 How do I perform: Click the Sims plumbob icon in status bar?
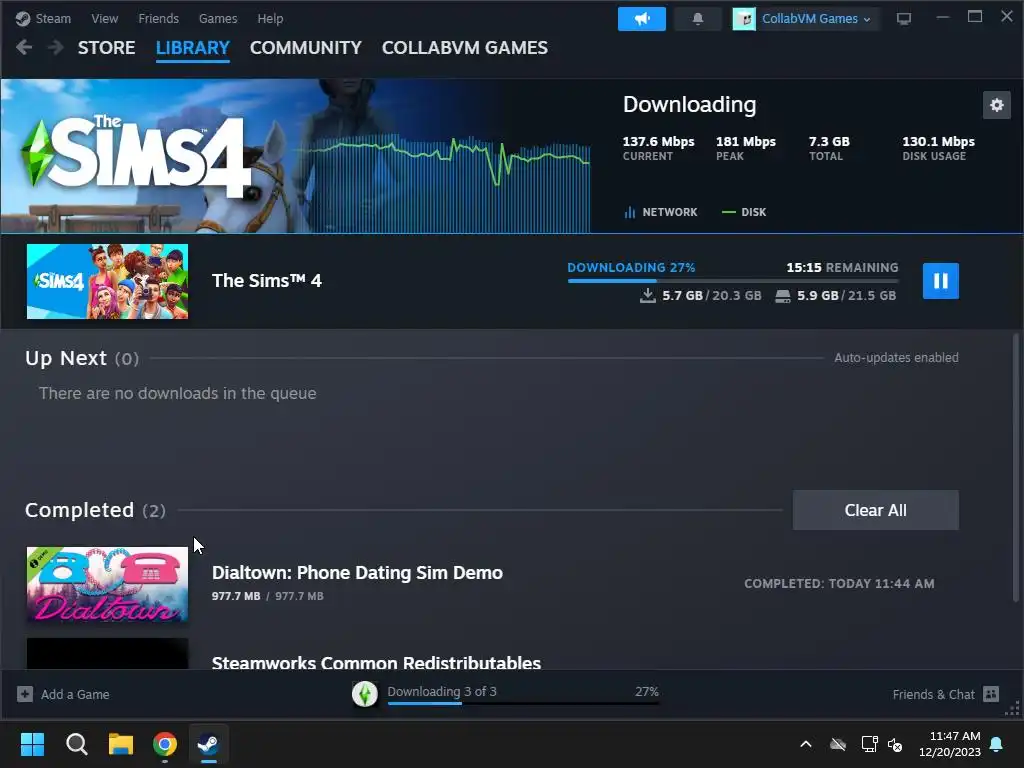[365, 694]
